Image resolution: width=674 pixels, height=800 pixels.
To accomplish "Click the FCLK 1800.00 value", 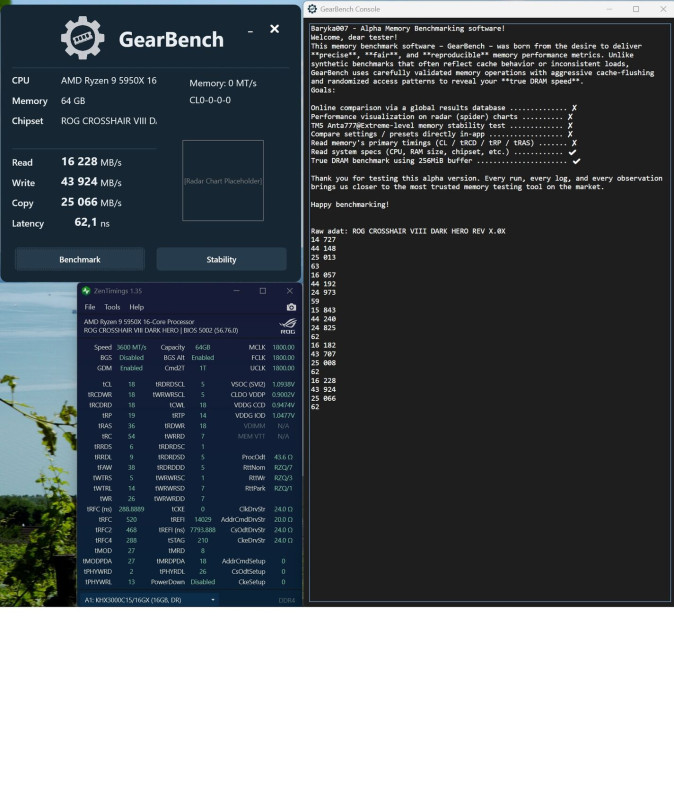I will click(x=283, y=358).
